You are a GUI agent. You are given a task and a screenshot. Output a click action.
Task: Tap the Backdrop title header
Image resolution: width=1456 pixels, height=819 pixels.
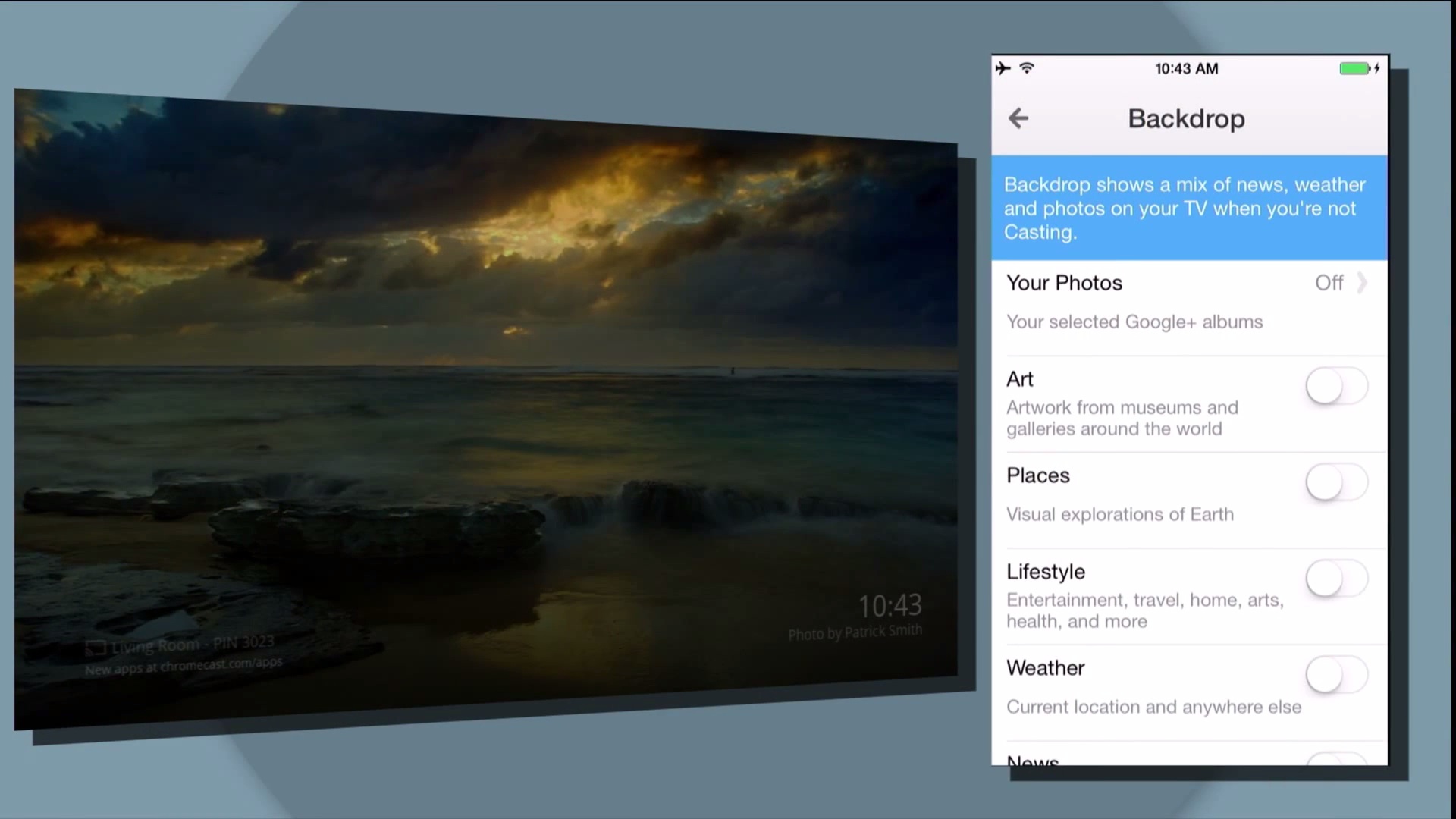pos(1186,119)
